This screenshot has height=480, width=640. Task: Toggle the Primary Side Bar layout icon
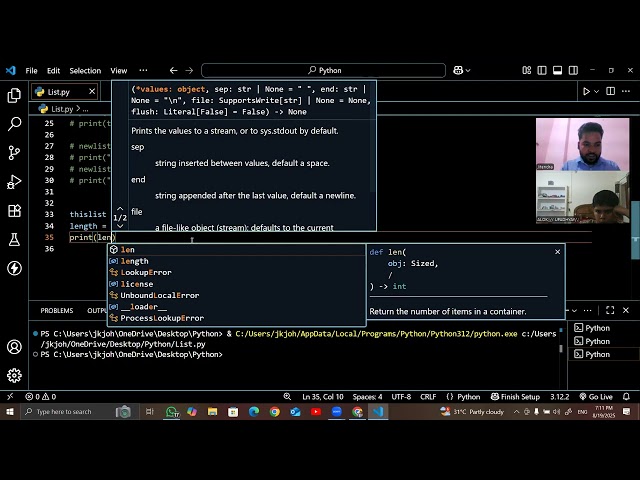click(x=542, y=71)
